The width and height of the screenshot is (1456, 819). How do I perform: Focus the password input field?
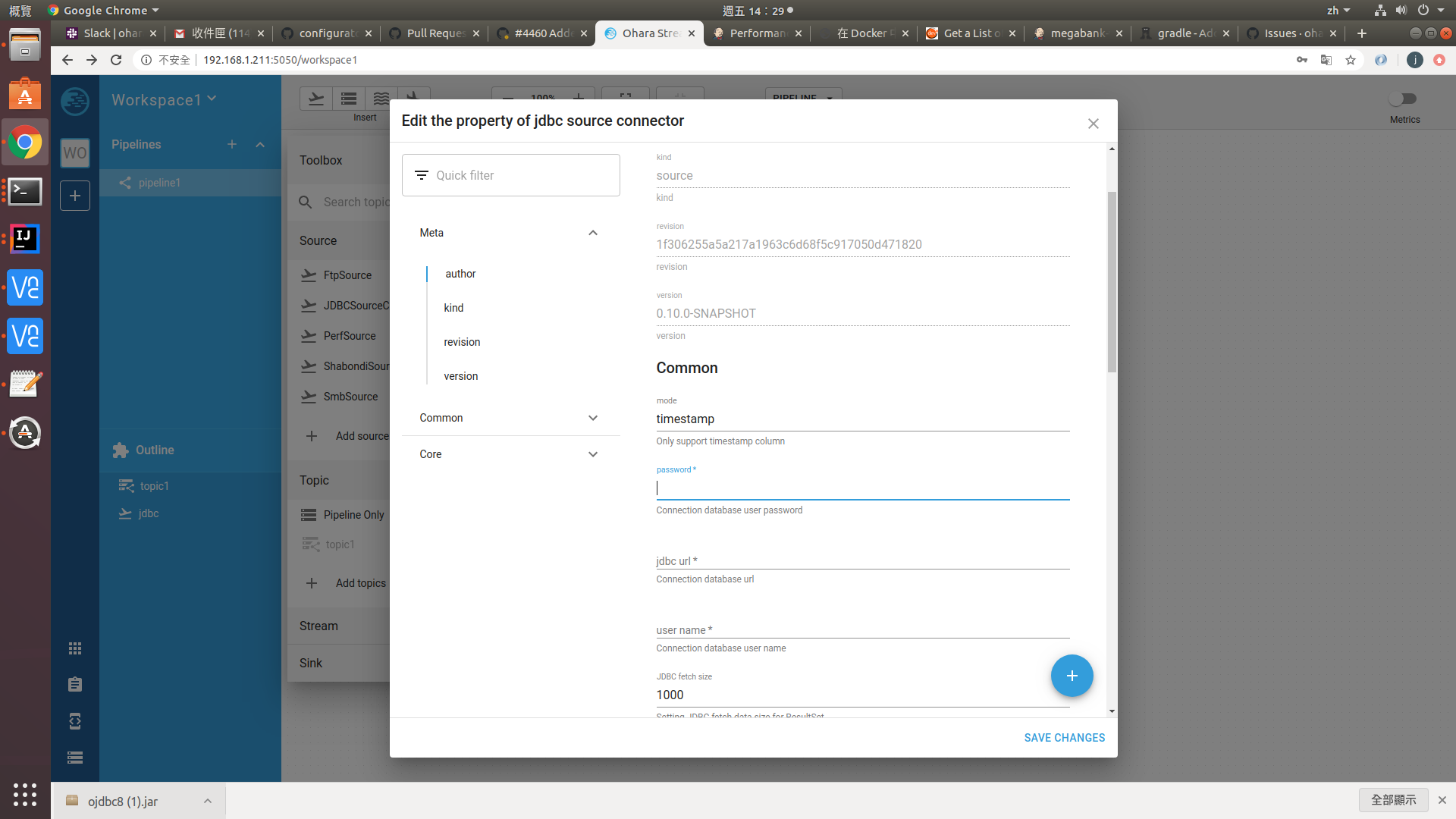point(863,488)
